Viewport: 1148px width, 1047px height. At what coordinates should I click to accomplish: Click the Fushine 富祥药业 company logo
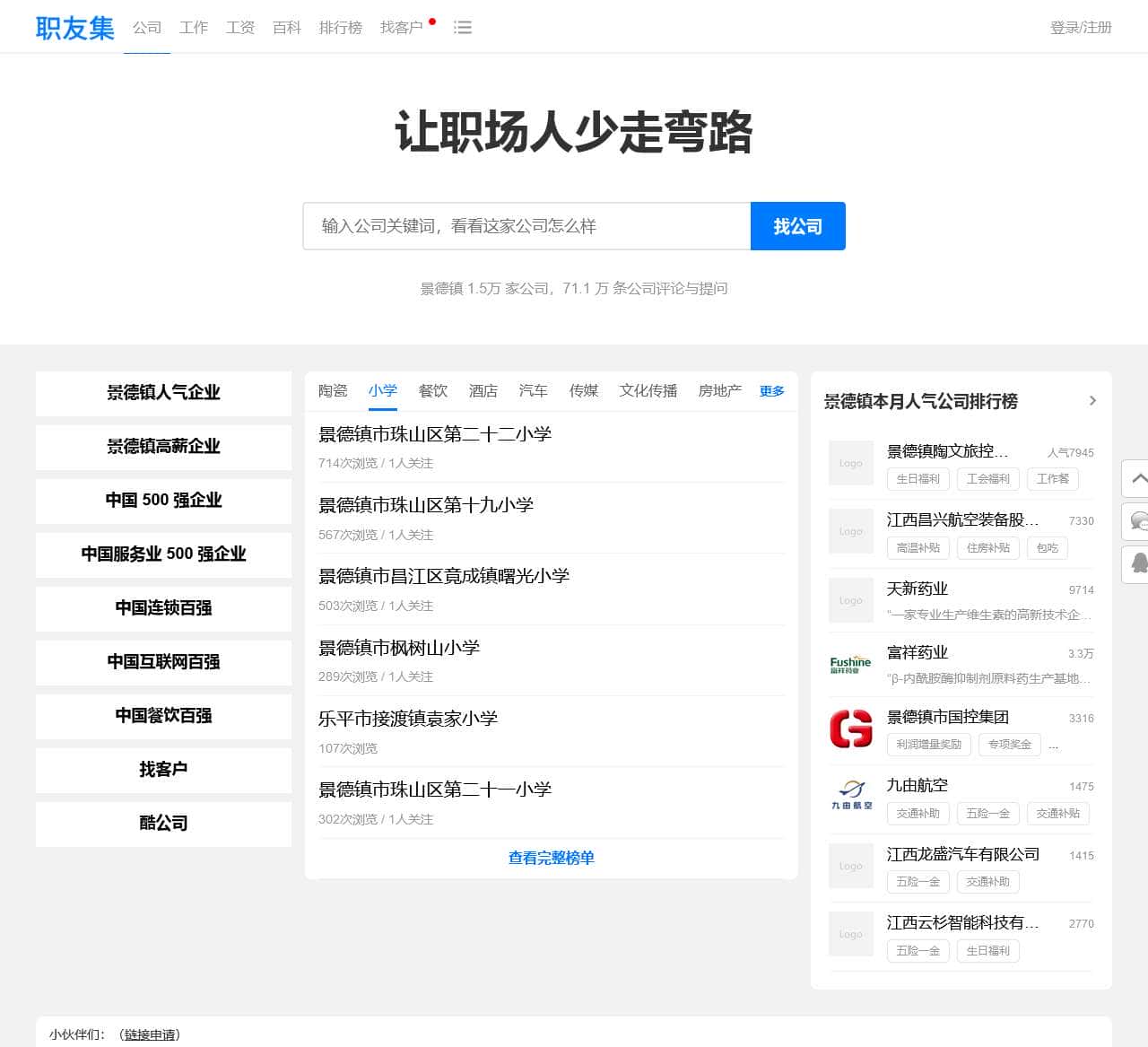click(850, 664)
